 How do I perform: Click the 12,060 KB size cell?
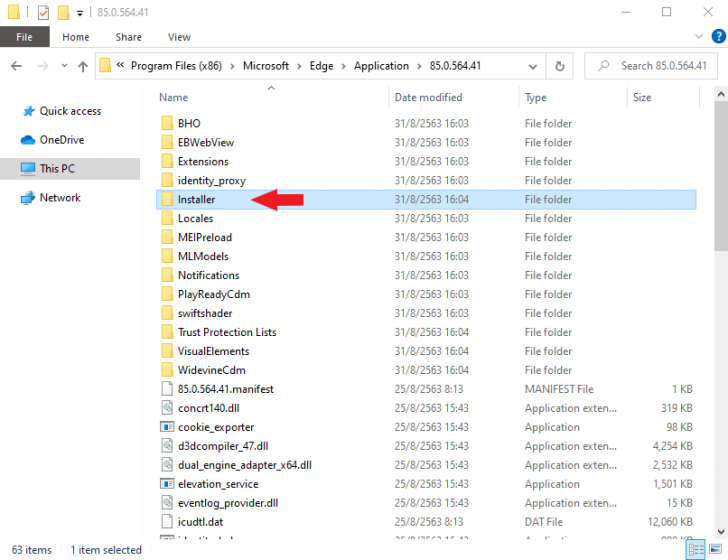pyautogui.click(x=670, y=522)
